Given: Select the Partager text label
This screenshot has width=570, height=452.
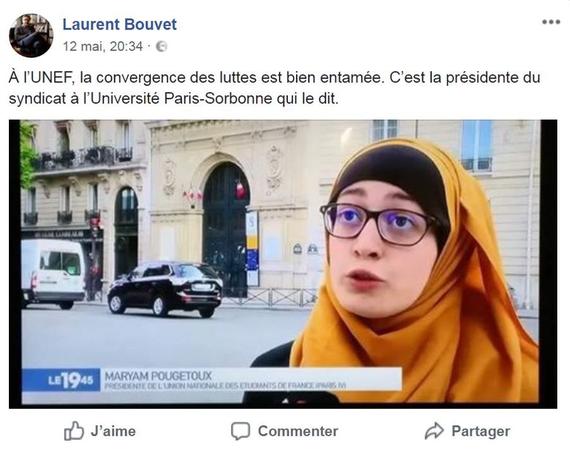Looking at the screenshot, I should click(481, 431).
